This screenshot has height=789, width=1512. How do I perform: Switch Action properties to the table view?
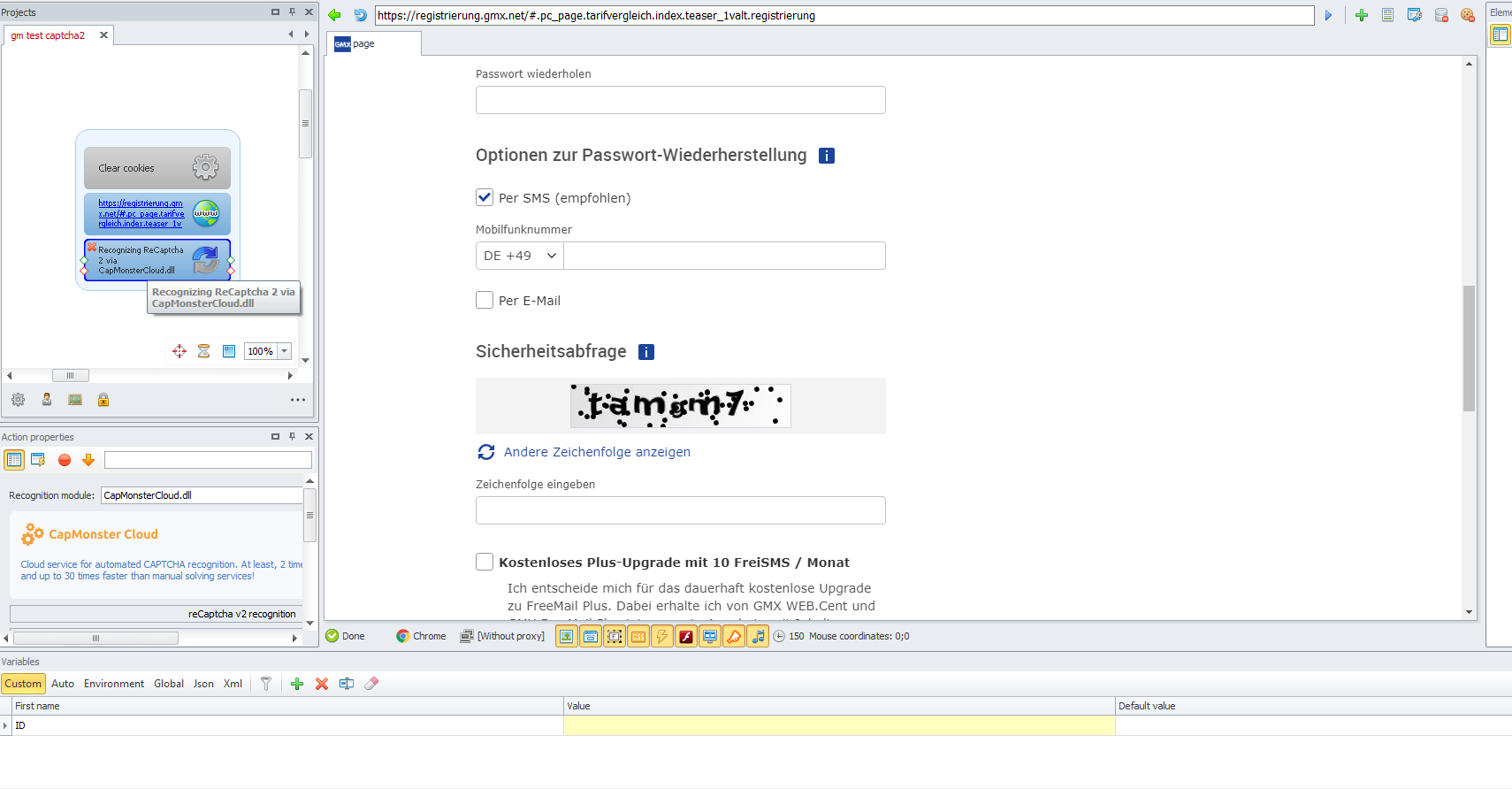pyautogui.click(x=14, y=460)
